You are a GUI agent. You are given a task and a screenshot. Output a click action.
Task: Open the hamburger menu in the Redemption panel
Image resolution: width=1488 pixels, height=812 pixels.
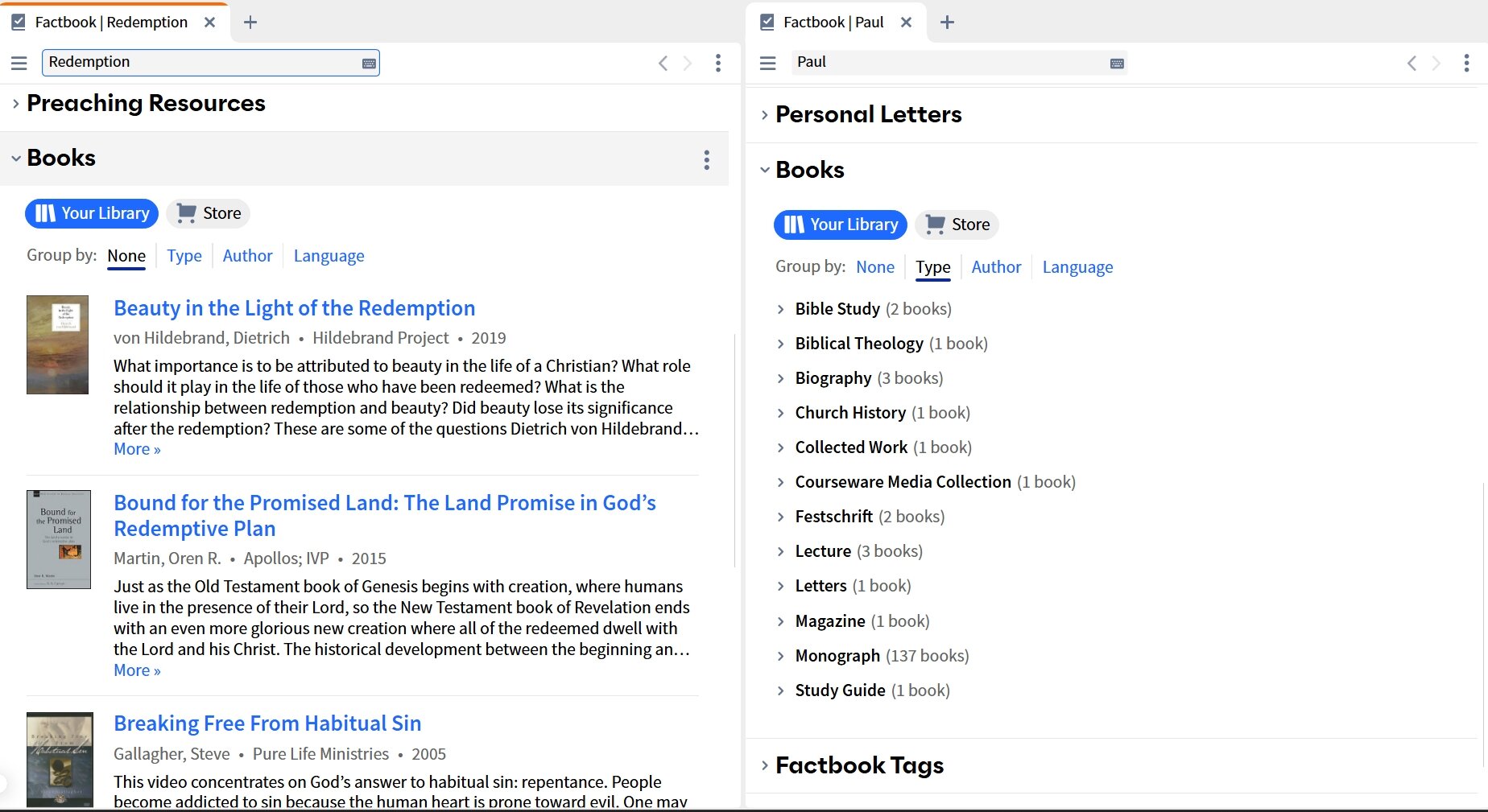[19, 62]
